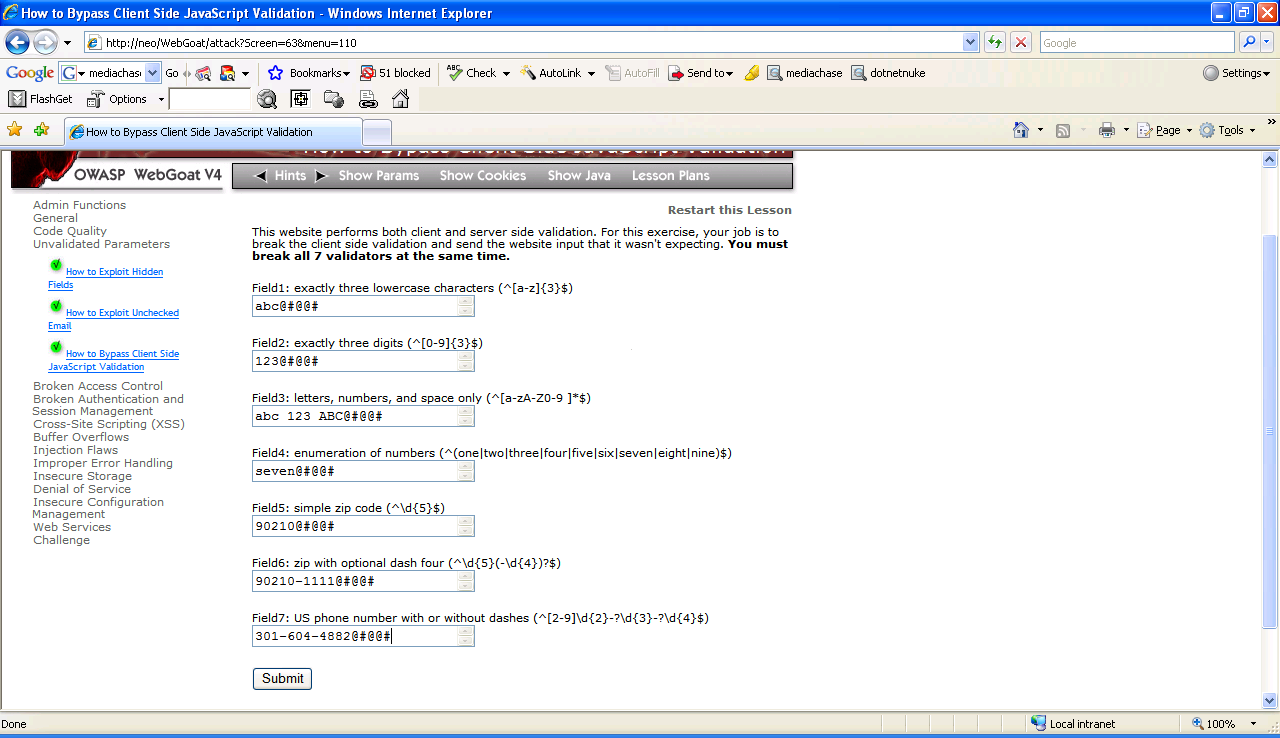Click the green Refresh page icon
The image size is (1280, 738).
click(x=995, y=43)
